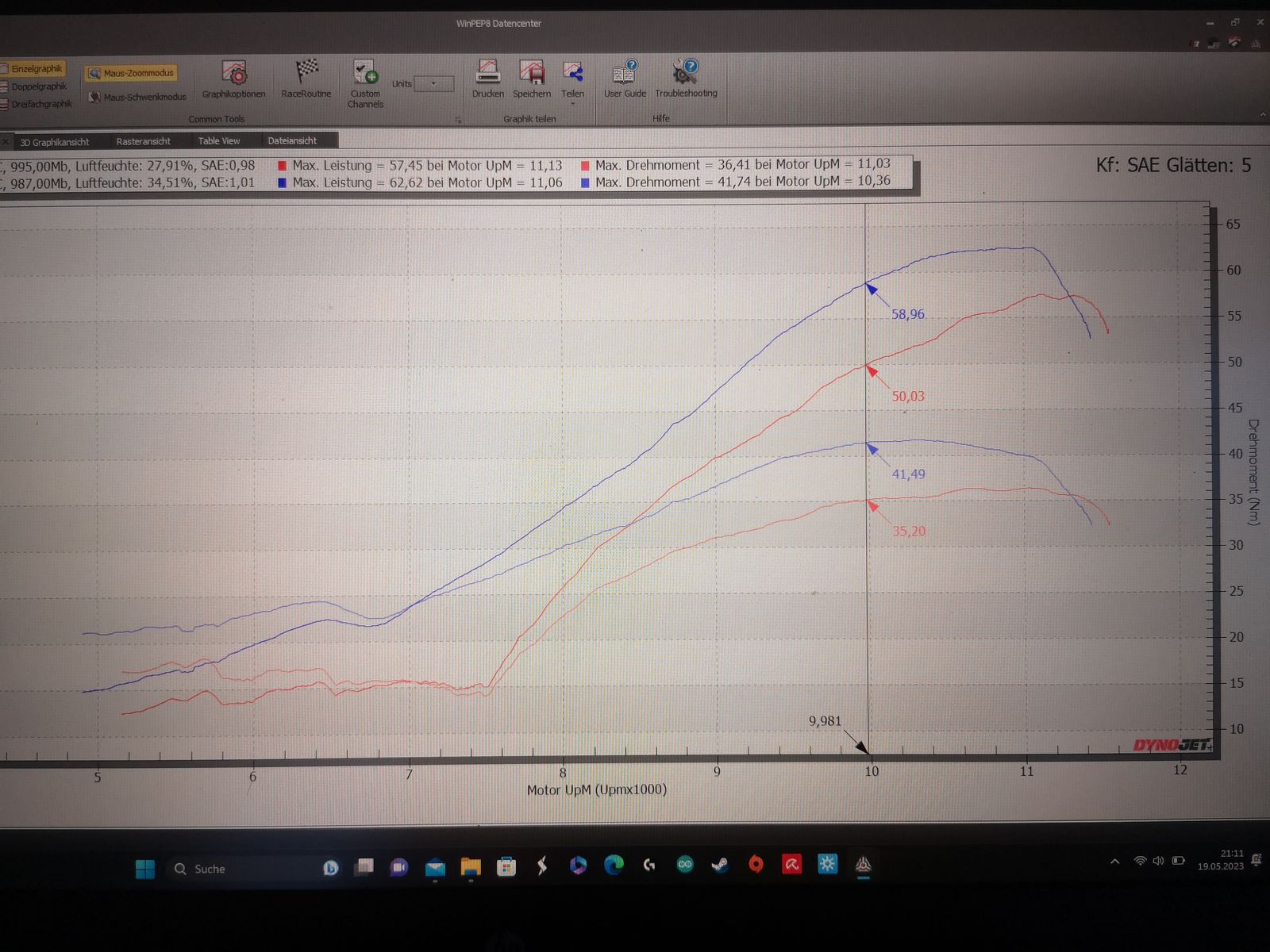1270x952 pixels.
Task: Select the Doppelgraphik dual graph layout
Action: (x=38, y=86)
